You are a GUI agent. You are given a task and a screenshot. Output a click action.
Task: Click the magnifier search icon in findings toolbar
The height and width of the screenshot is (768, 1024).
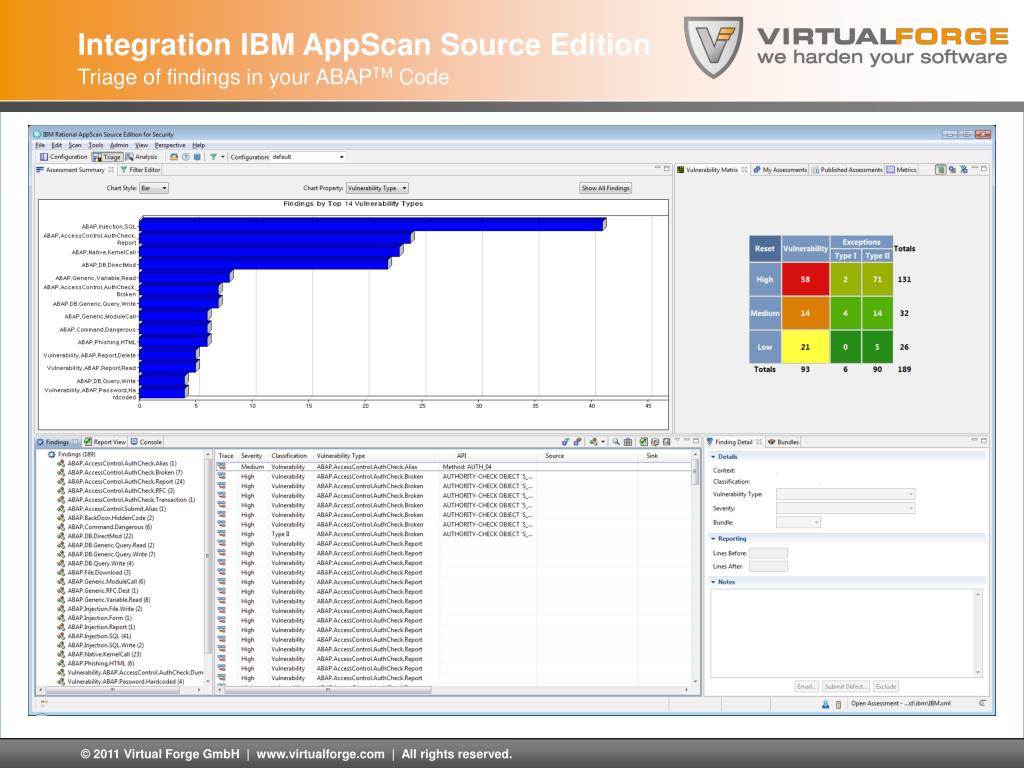point(616,442)
